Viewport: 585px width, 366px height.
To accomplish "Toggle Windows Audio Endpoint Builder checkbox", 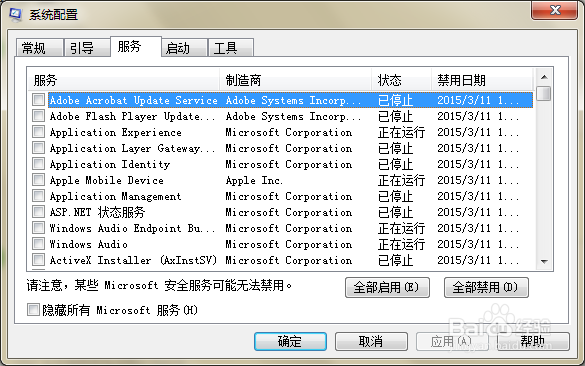I will tap(38, 228).
